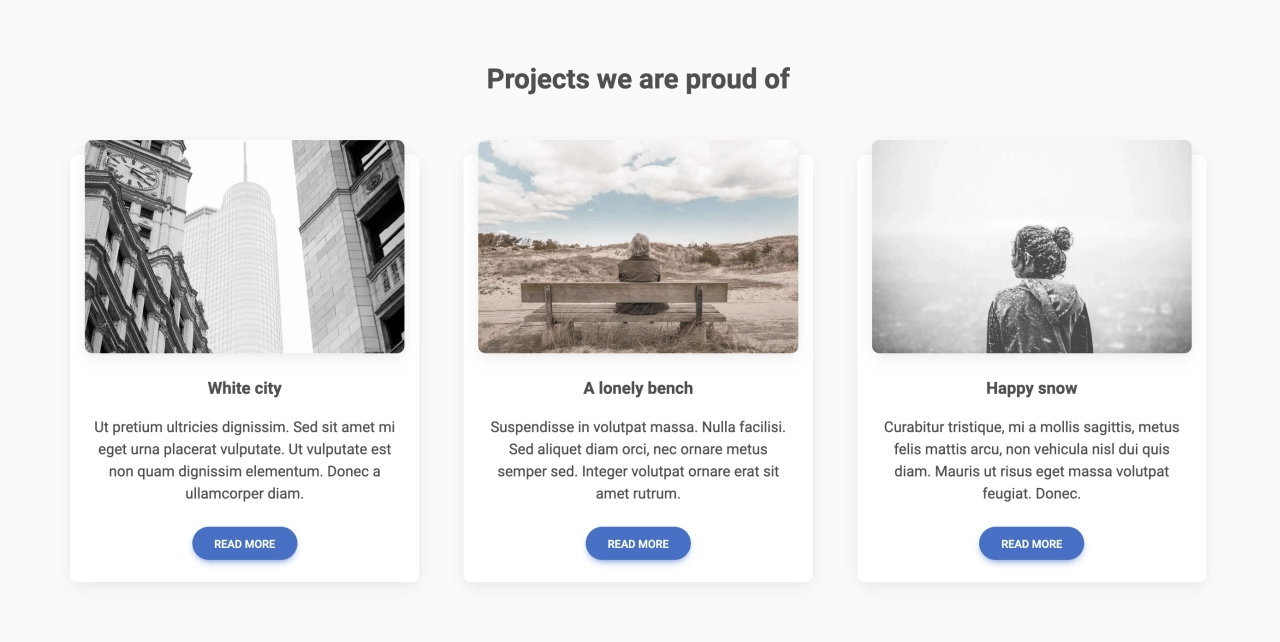Click the Suspendisse in volutpat description text
This screenshot has height=642, width=1280.
[x=638, y=460]
